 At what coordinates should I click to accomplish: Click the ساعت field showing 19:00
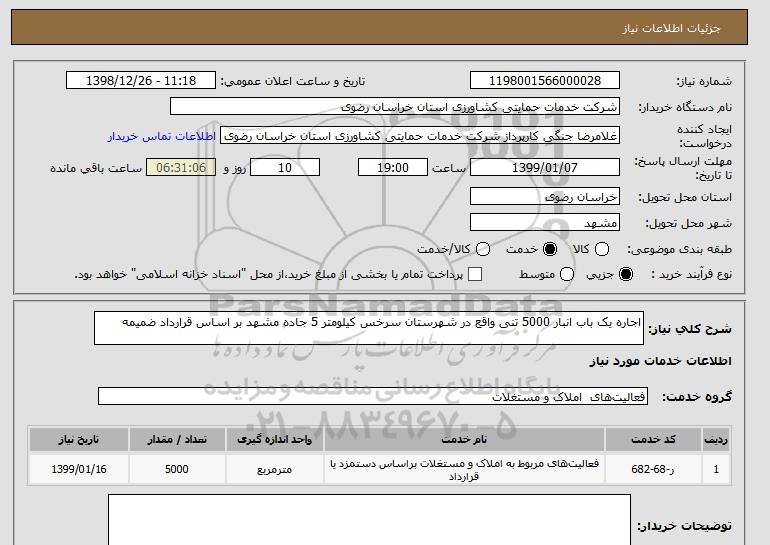point(393,167)
